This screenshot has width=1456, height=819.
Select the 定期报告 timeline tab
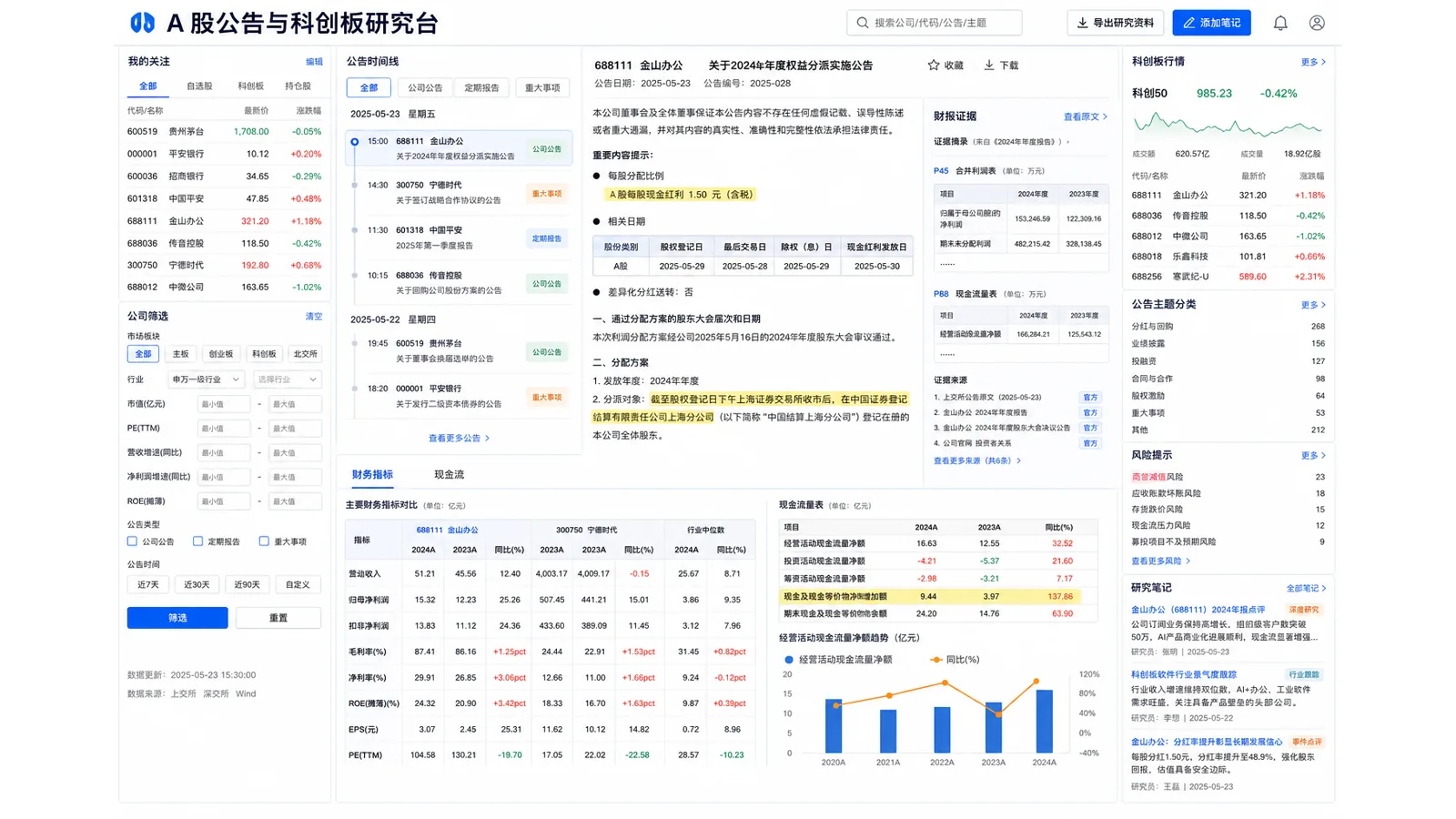(x=481, y=88)
